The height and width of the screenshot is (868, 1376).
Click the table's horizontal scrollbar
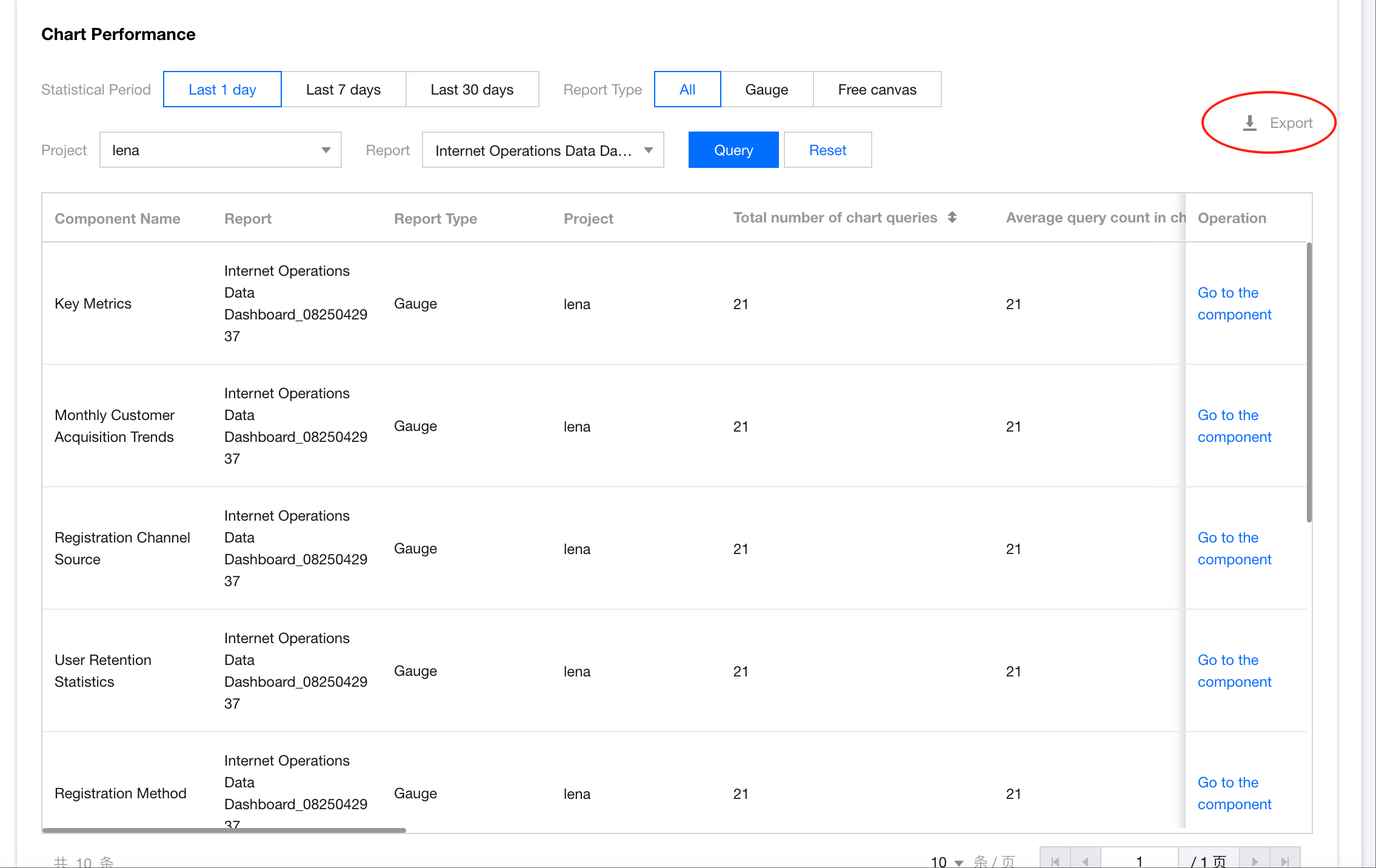[x=224, y=830]
